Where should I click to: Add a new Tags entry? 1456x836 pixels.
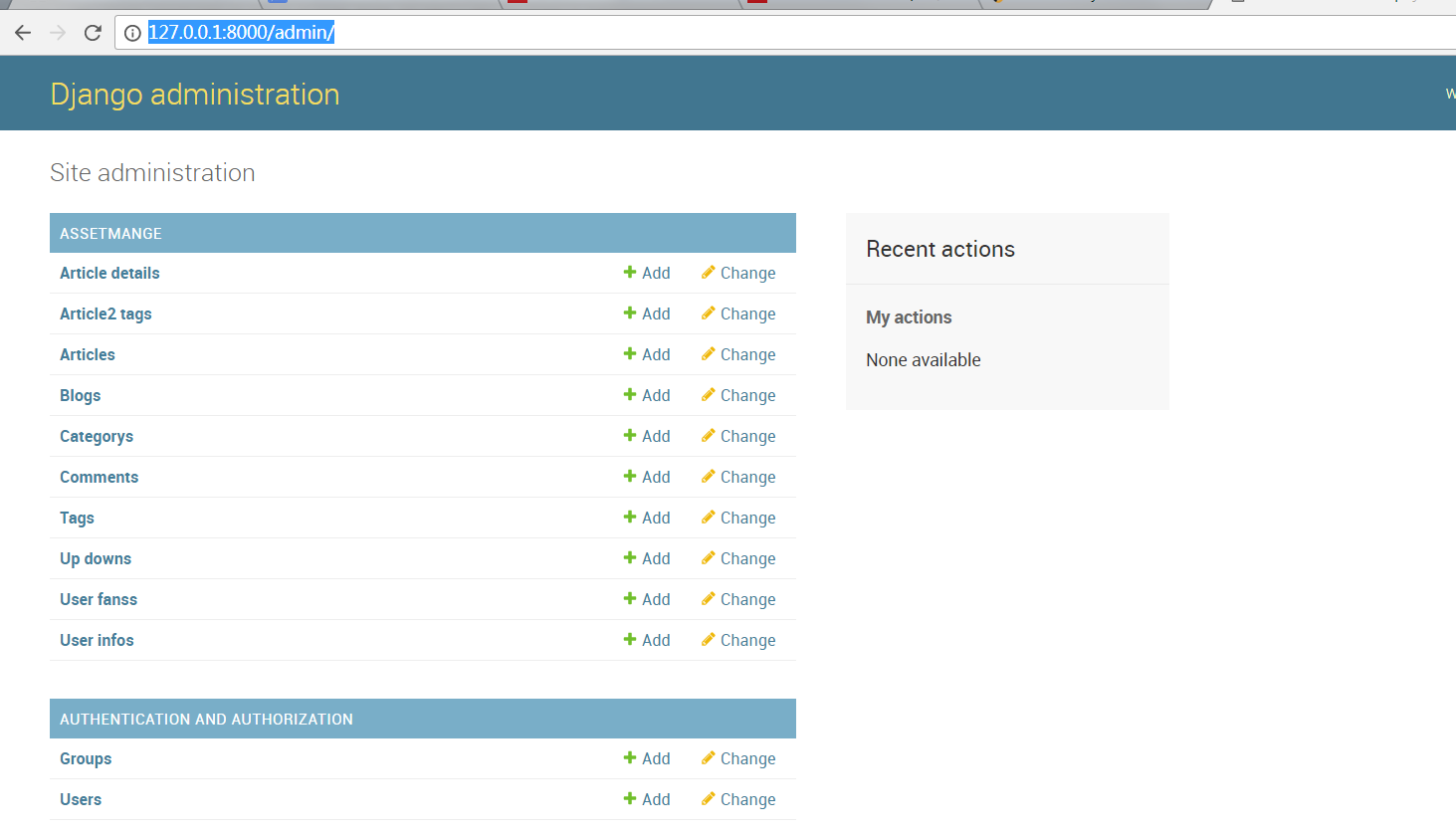pos(647,518)
